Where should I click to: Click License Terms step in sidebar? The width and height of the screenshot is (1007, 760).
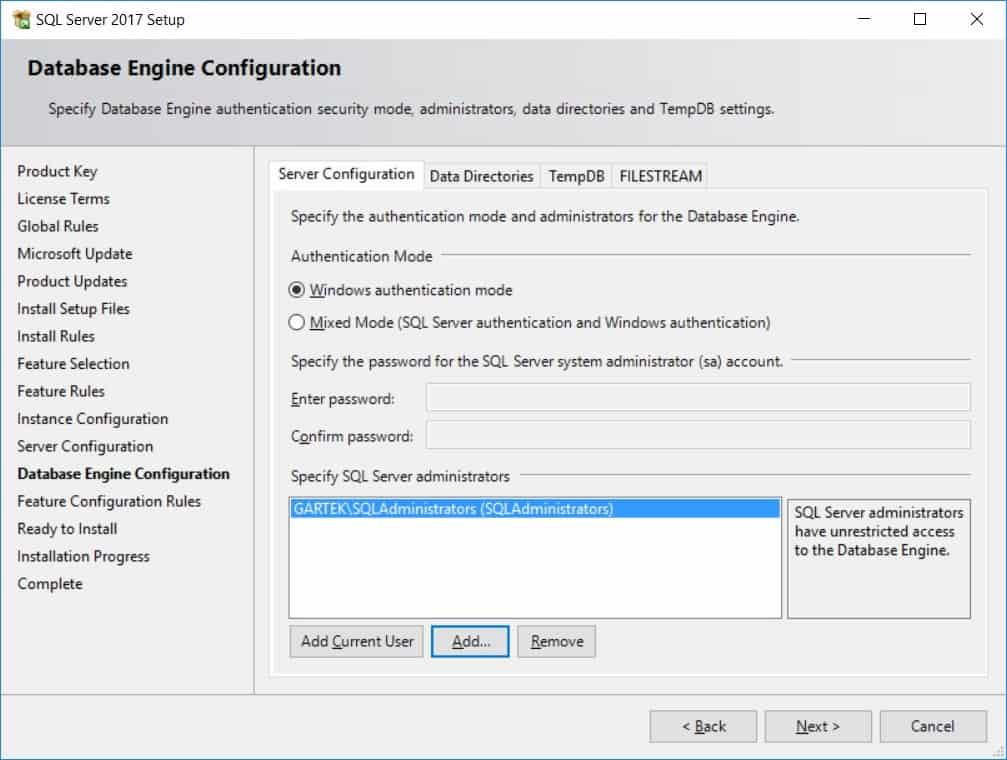[x=64, y=199]
